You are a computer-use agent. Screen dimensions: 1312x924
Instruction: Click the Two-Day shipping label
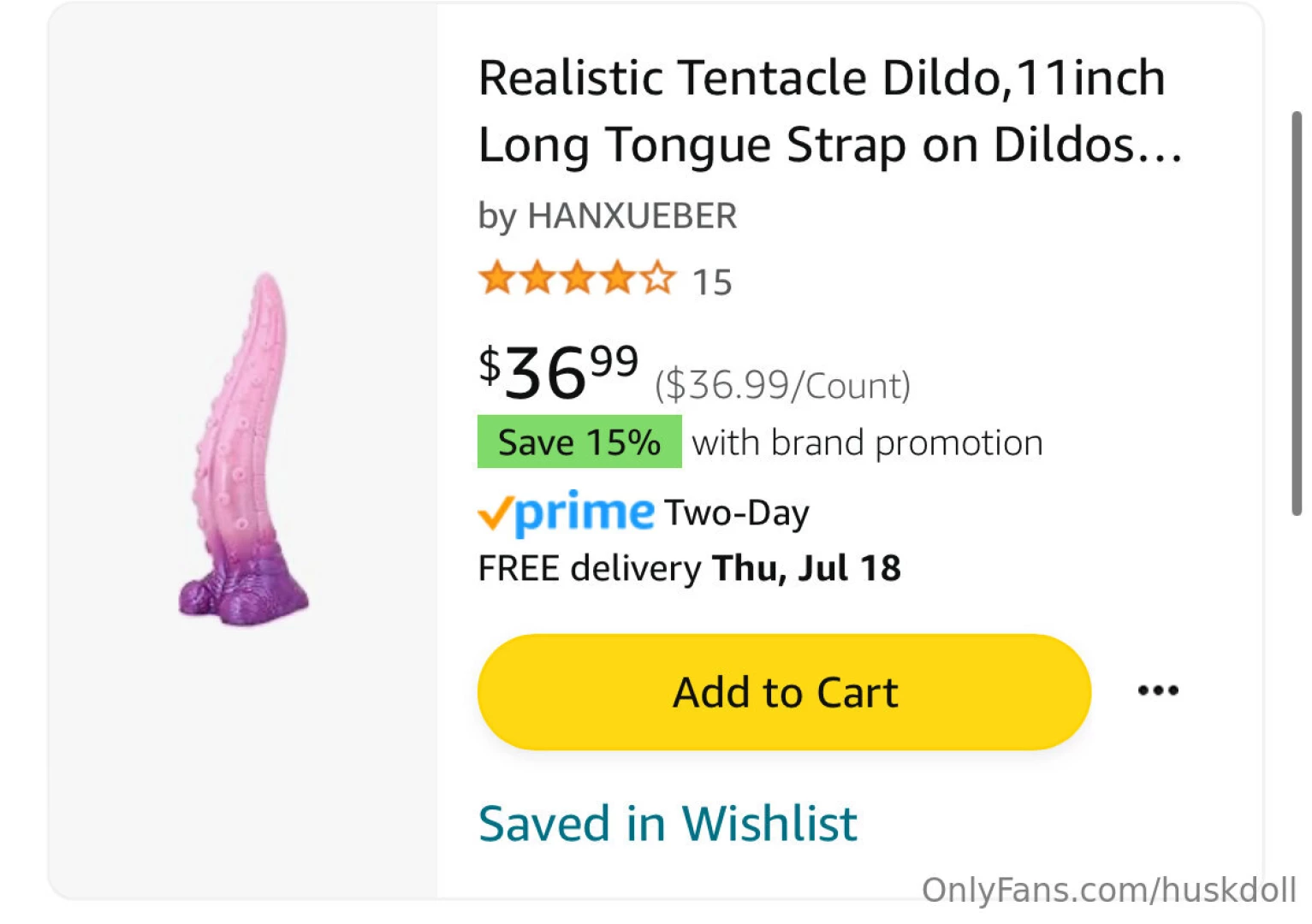click(736, 513)
